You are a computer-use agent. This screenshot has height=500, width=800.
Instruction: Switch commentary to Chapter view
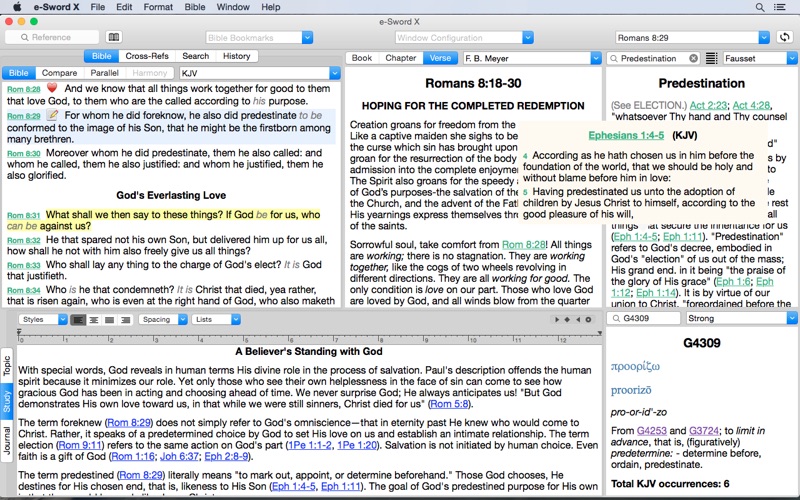click(401, 58)
